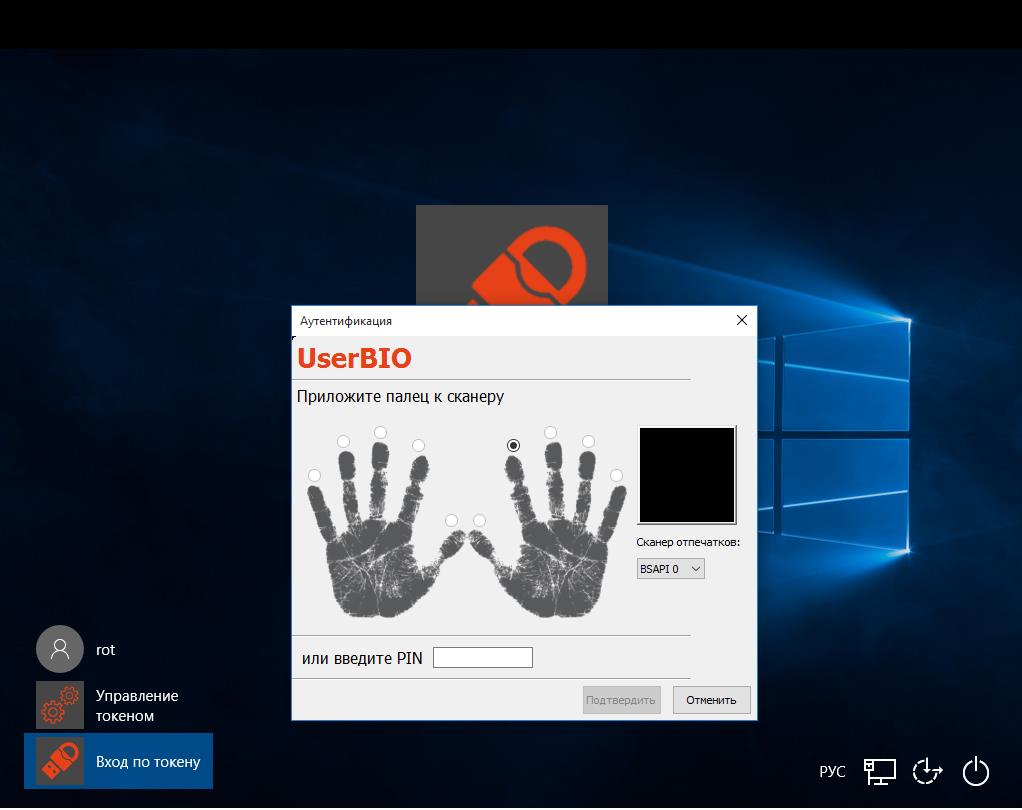Click the power options icon
The height and width of the screenshot is (810, 1022).
(976, 772)
